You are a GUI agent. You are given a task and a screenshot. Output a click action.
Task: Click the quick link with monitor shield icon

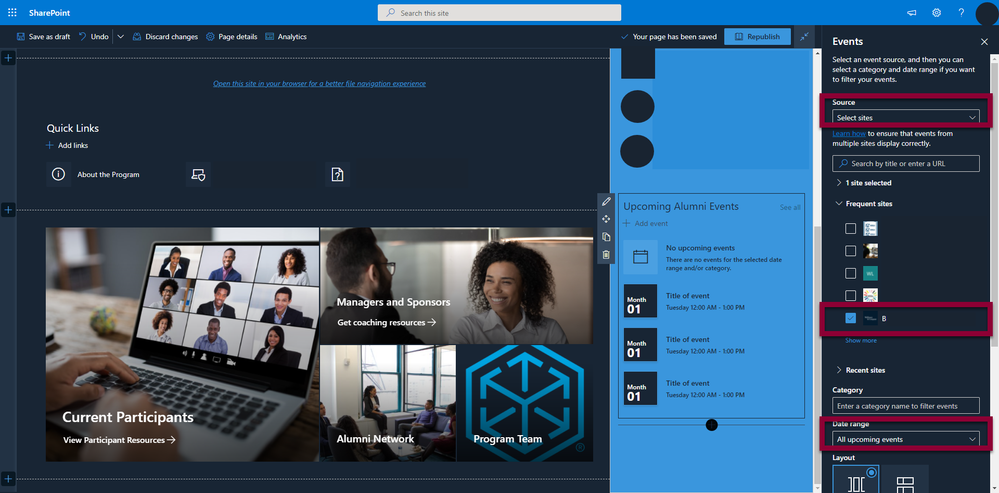(x=198, y=175)
